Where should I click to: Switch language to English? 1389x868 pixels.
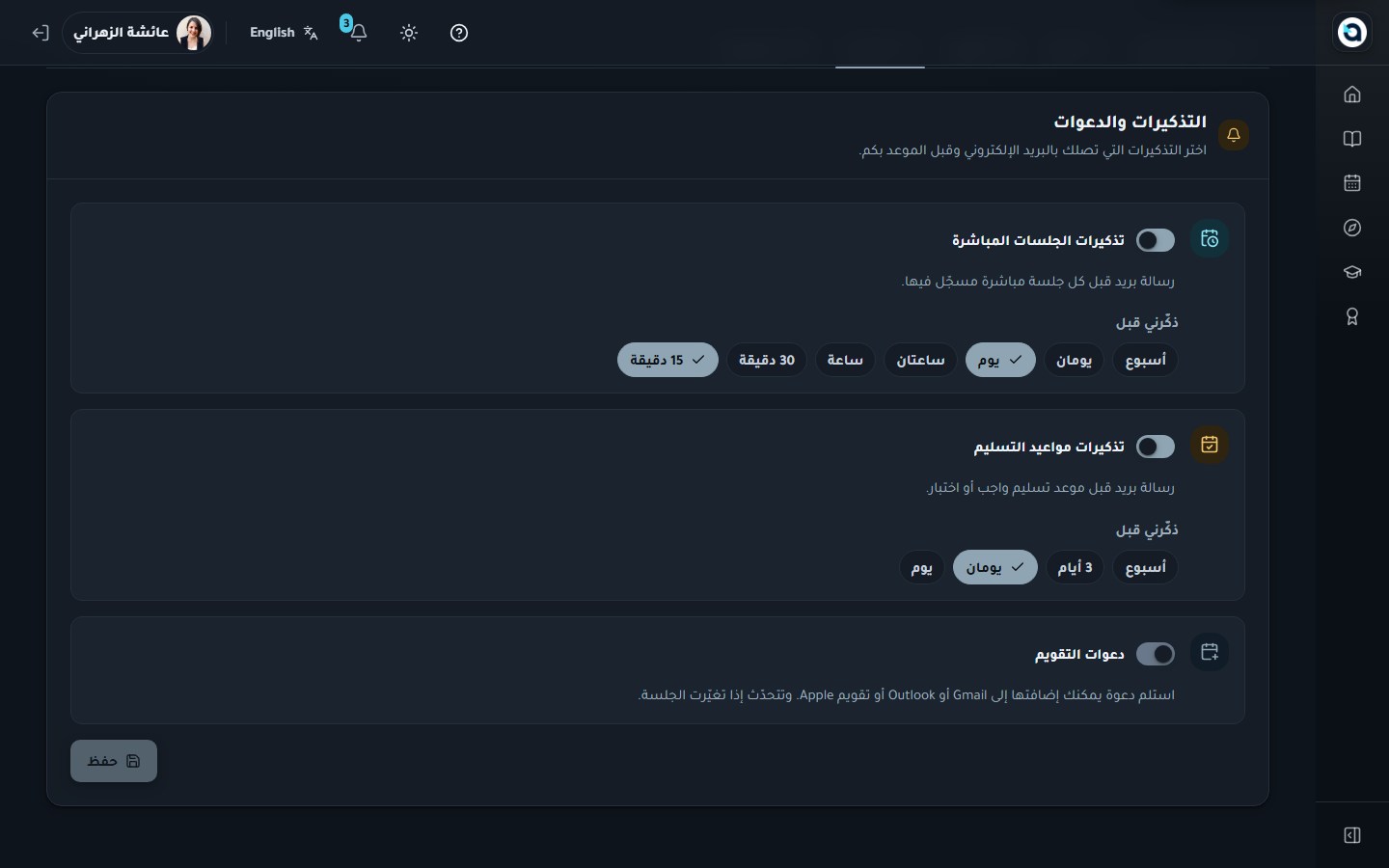[x=284, y=33]
